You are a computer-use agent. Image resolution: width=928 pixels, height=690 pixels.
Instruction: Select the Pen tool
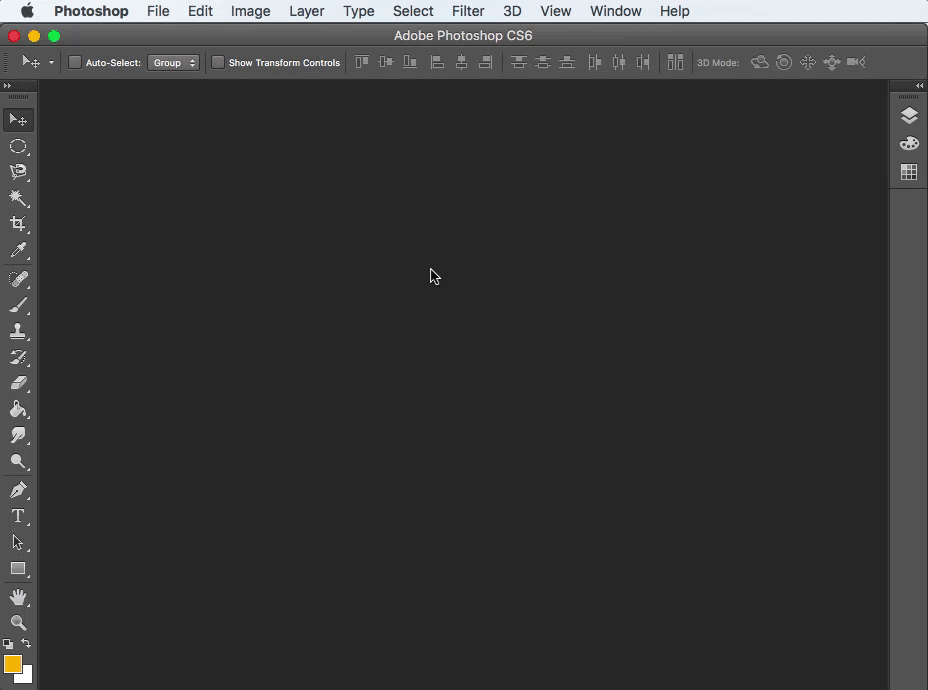[18, 490]
